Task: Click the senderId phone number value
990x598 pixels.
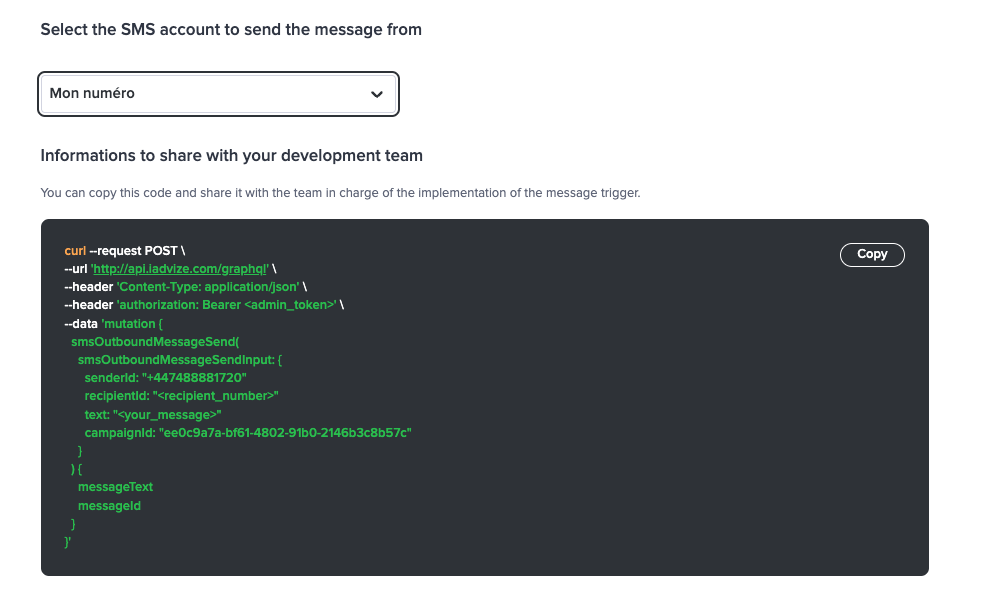Action: (x=194, y=378)
